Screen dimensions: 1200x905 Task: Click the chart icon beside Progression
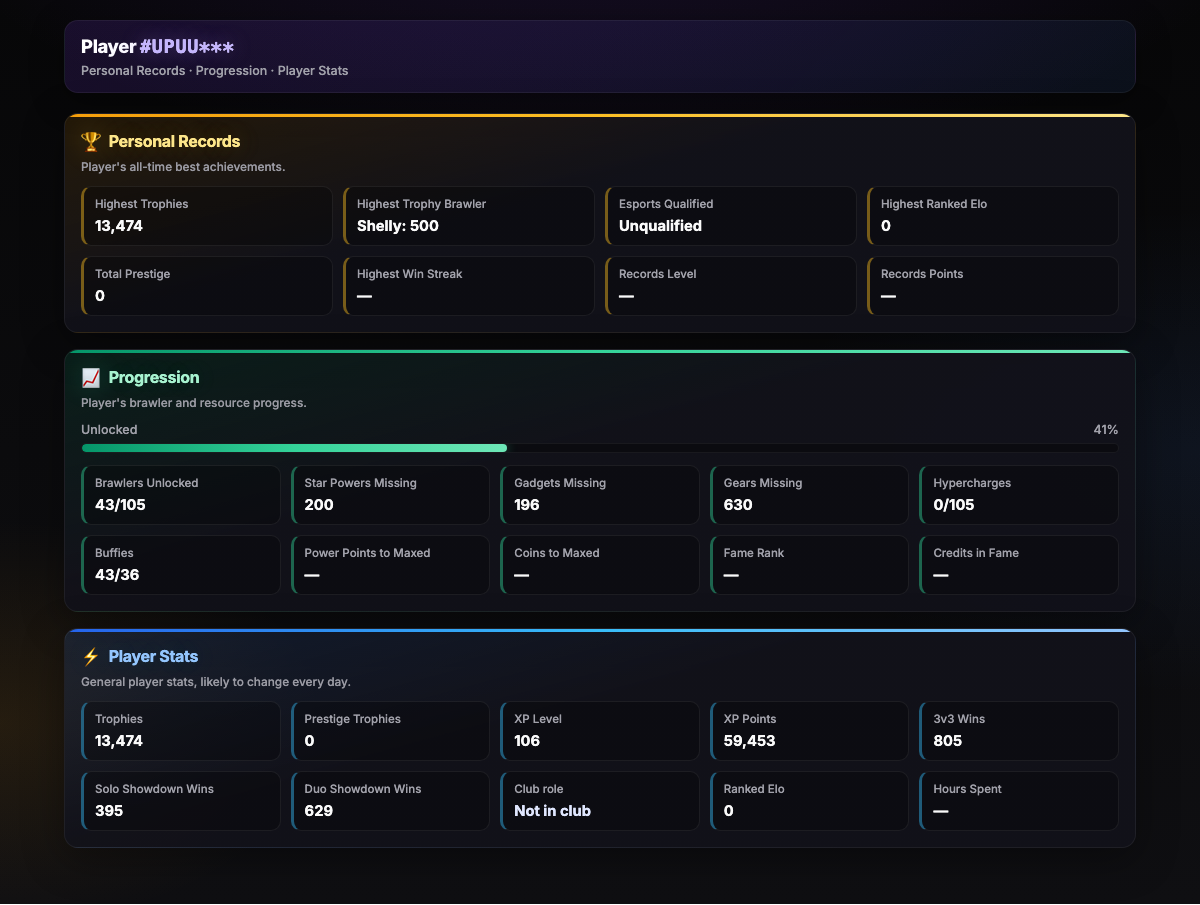pos(91,378)
